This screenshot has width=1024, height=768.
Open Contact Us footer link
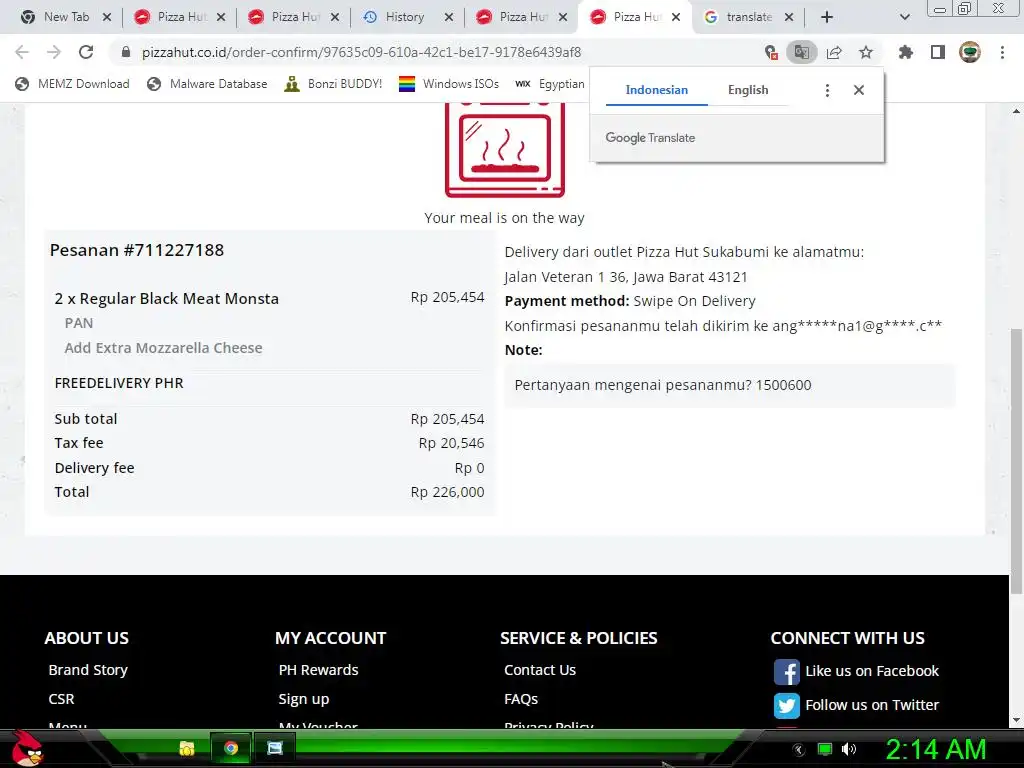540,670
